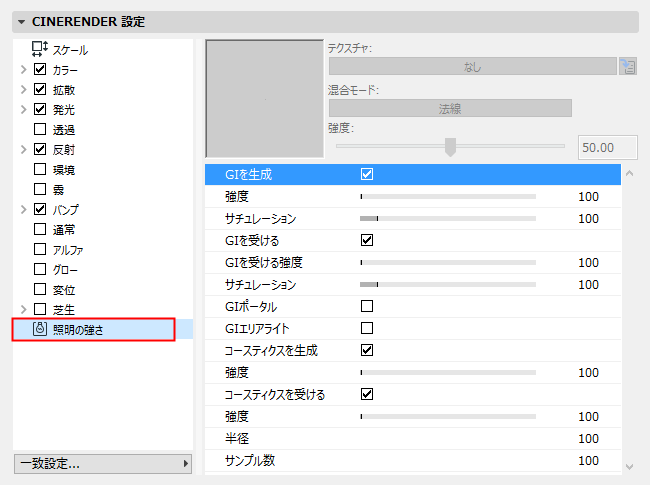Expand the 反射 tree node
Screen dimensions: 650x485
(x=24, y=149)
